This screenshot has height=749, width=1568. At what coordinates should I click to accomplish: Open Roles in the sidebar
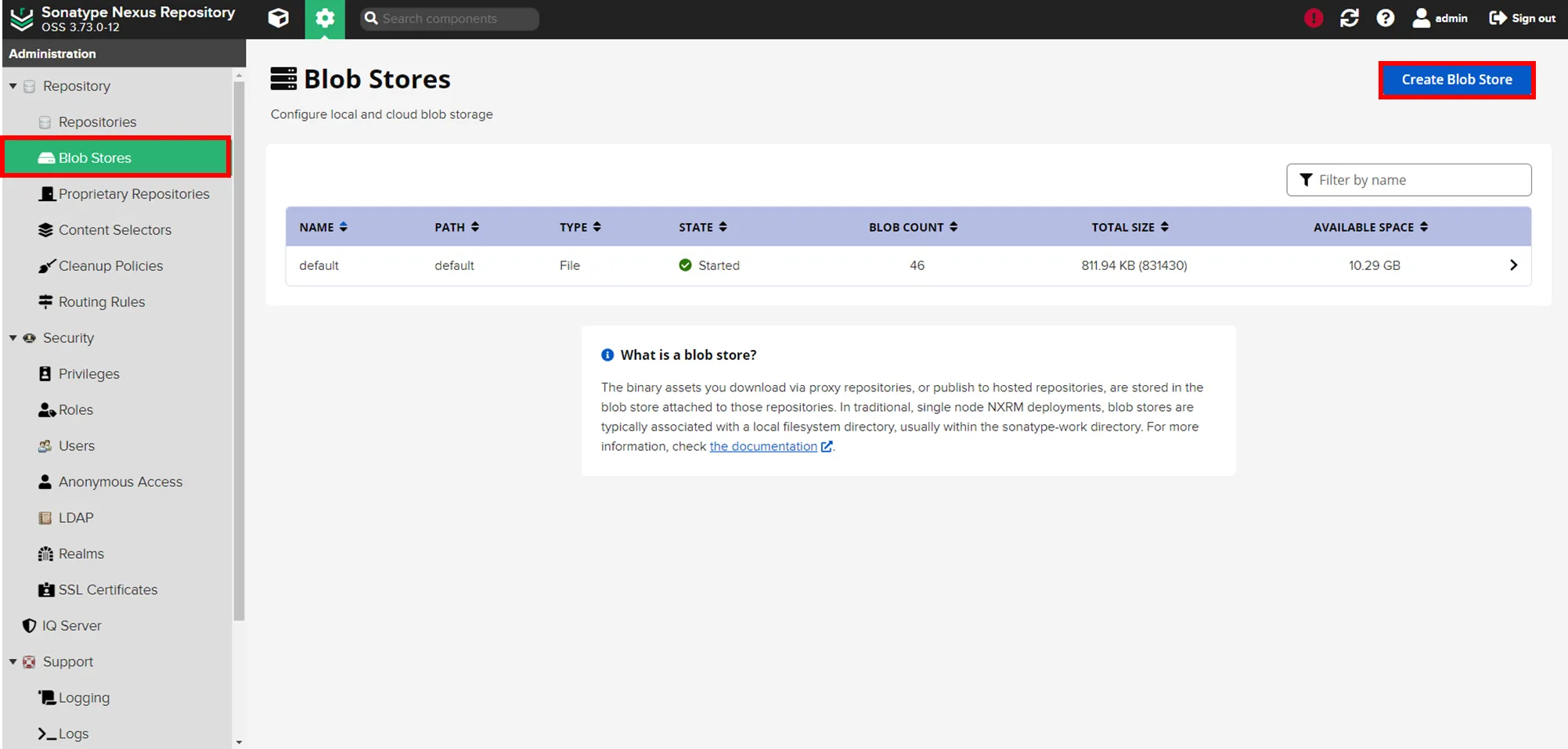(x=76, y=410)
